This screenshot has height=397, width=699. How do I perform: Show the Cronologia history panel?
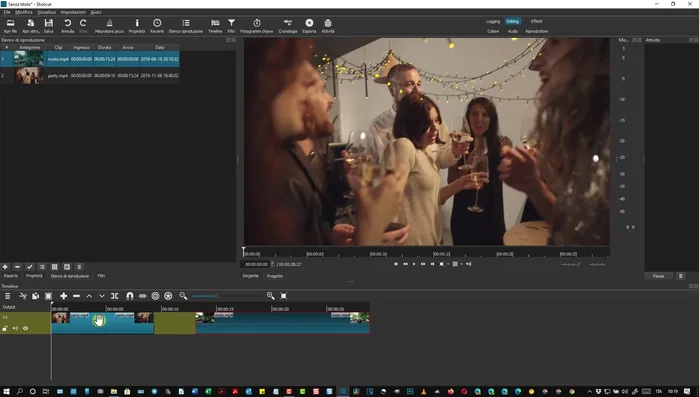pyautogui.click(x=288, y=26)
